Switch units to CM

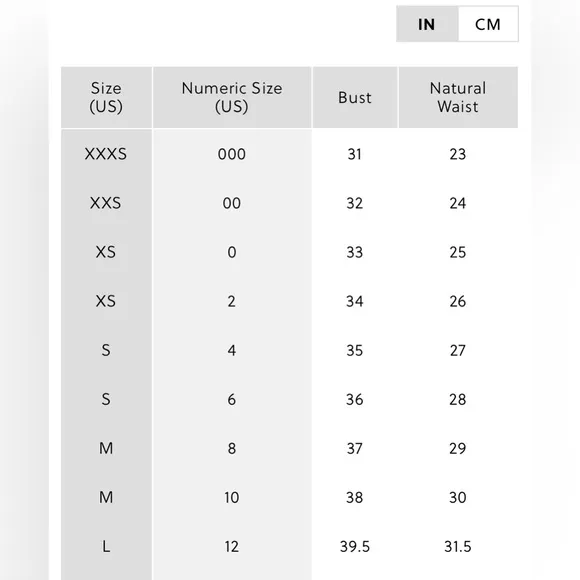point(488,24)
